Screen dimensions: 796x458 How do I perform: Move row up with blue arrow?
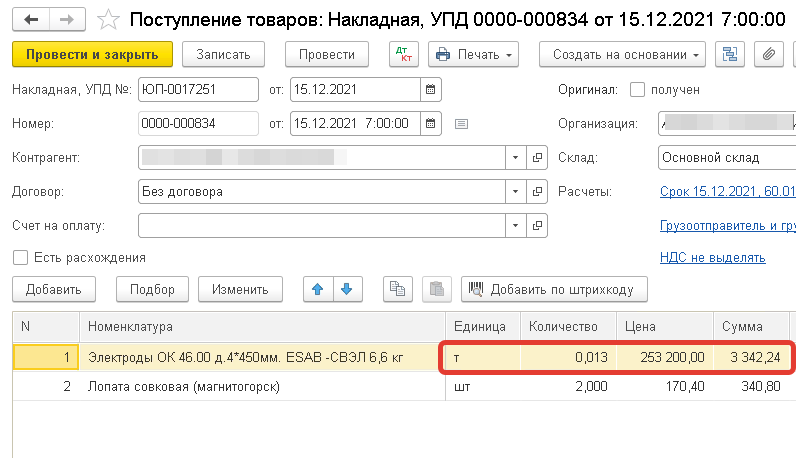point(318,289)
